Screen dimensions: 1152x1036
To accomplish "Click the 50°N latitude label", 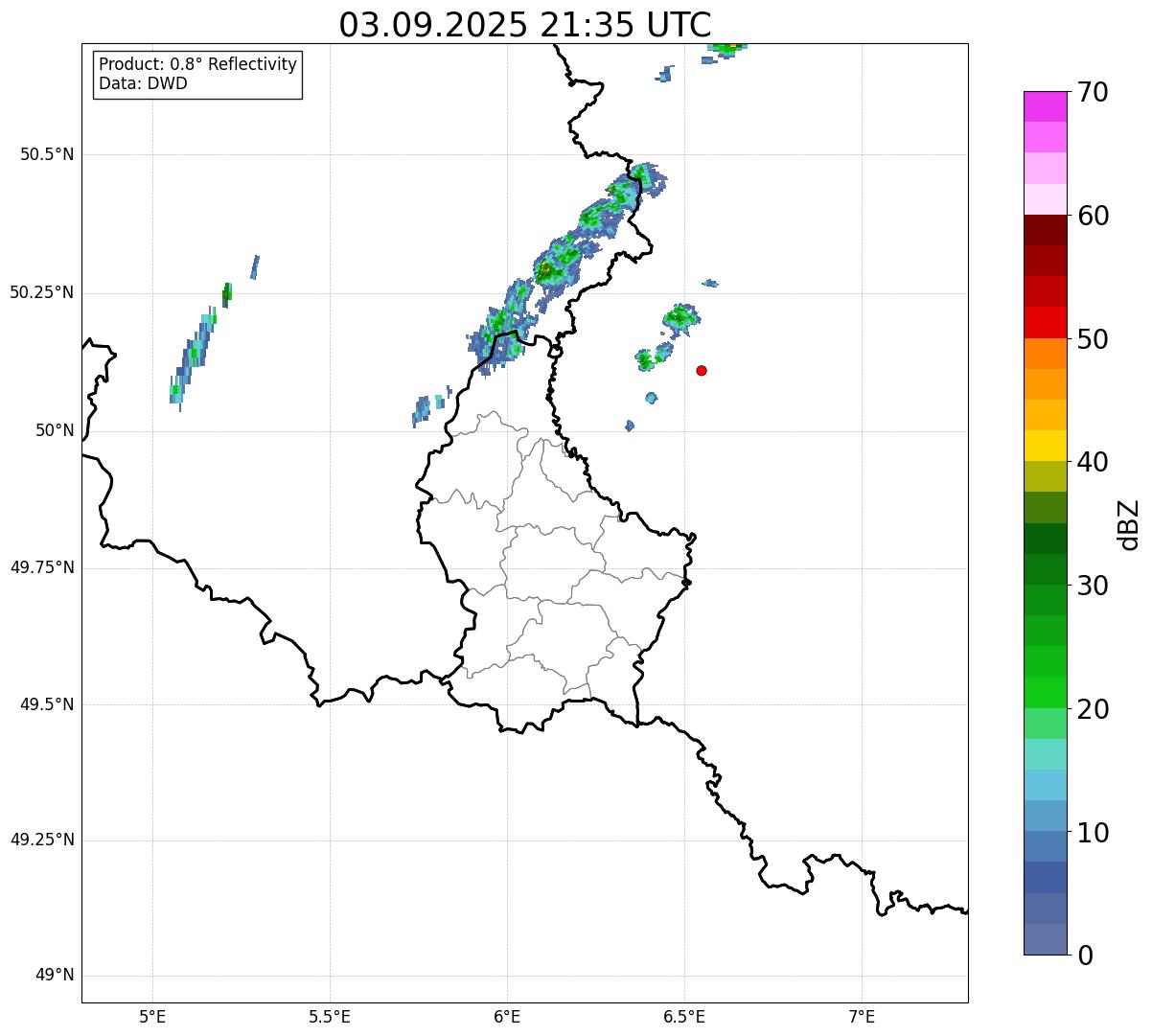I will [x=55, y=430].
